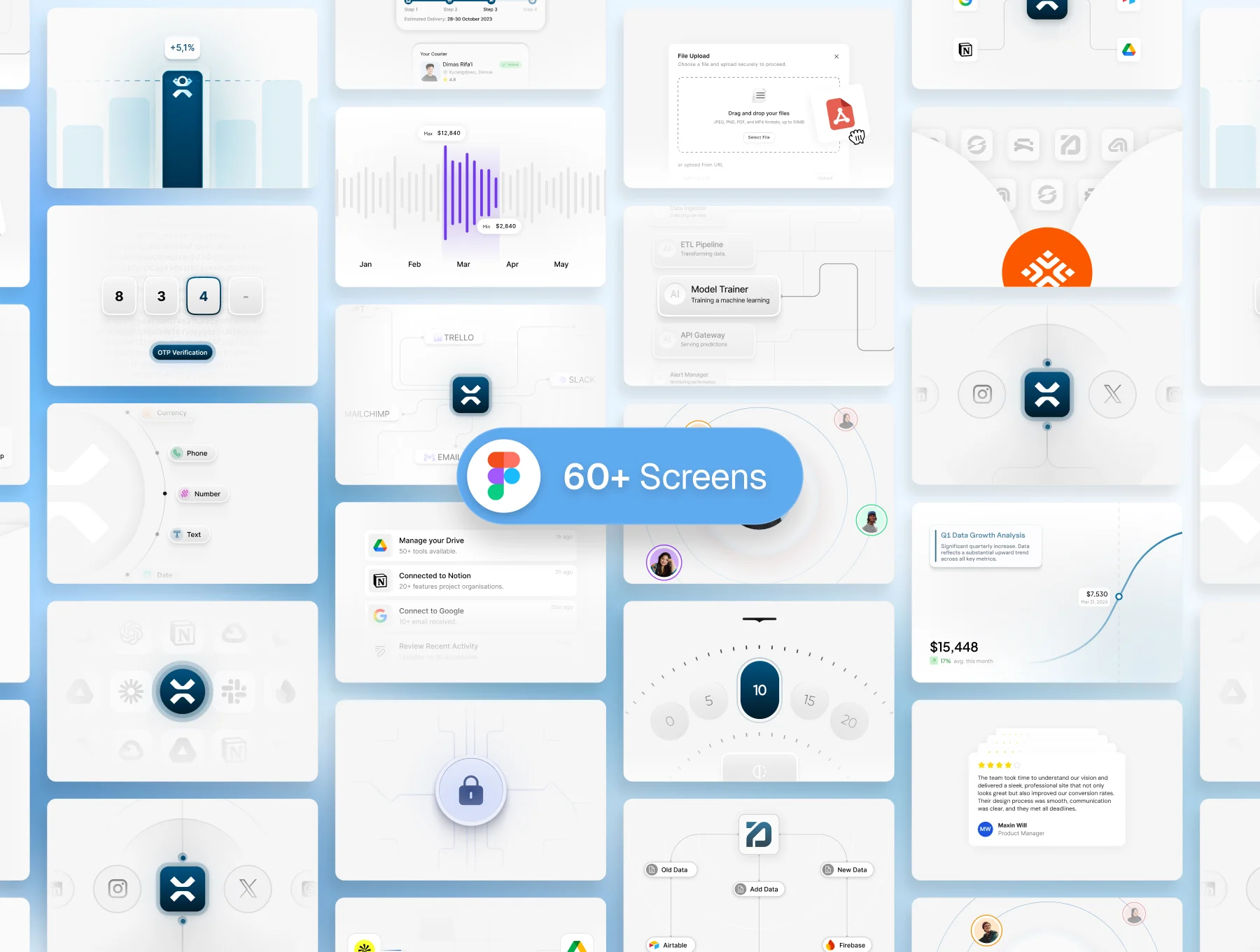Click the MW avatar beside Maxin Will
The image size is (1260, 952).
pyautogui.click(x=986, y=829)
